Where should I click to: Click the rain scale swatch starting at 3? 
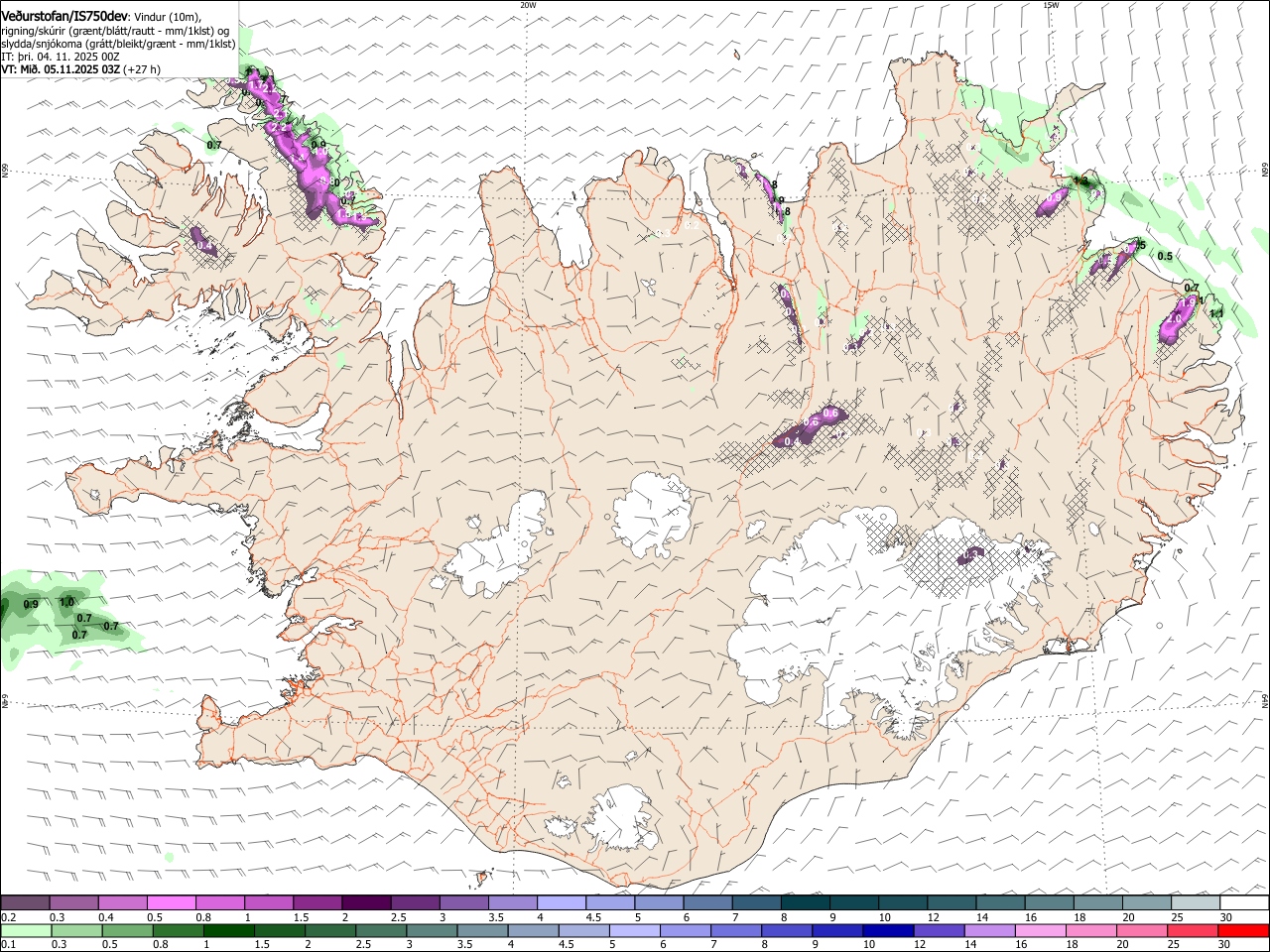pos(432,931)
